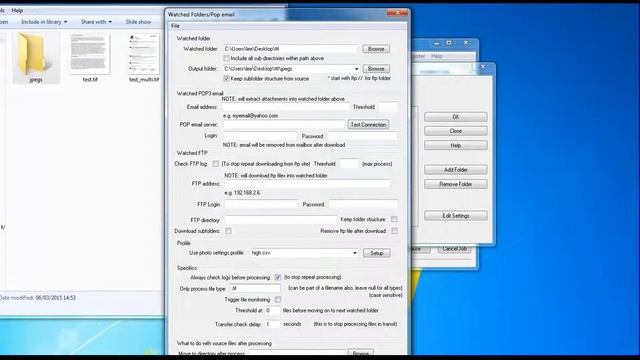Enable Download subfolders checkbox
The image size is (640, 360).
228,231
